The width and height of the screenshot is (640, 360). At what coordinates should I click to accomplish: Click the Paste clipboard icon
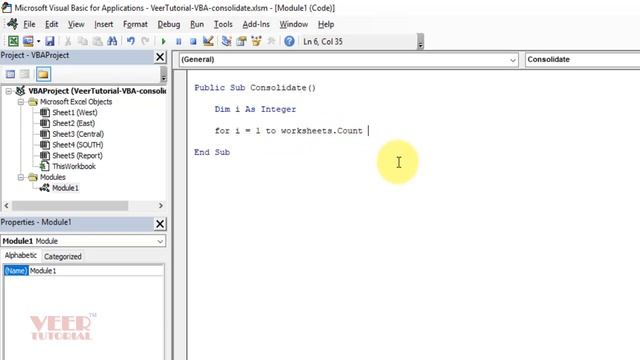pyautogui.click(x=98, y=41)
